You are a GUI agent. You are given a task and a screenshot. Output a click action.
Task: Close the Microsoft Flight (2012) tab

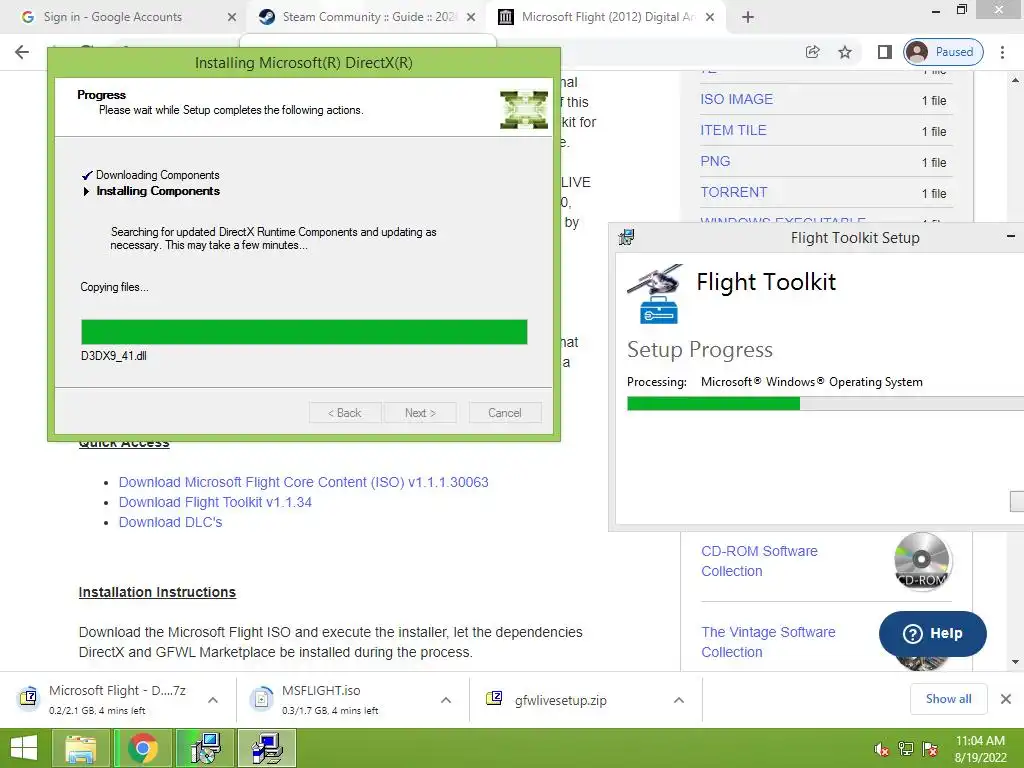(711, 17)
